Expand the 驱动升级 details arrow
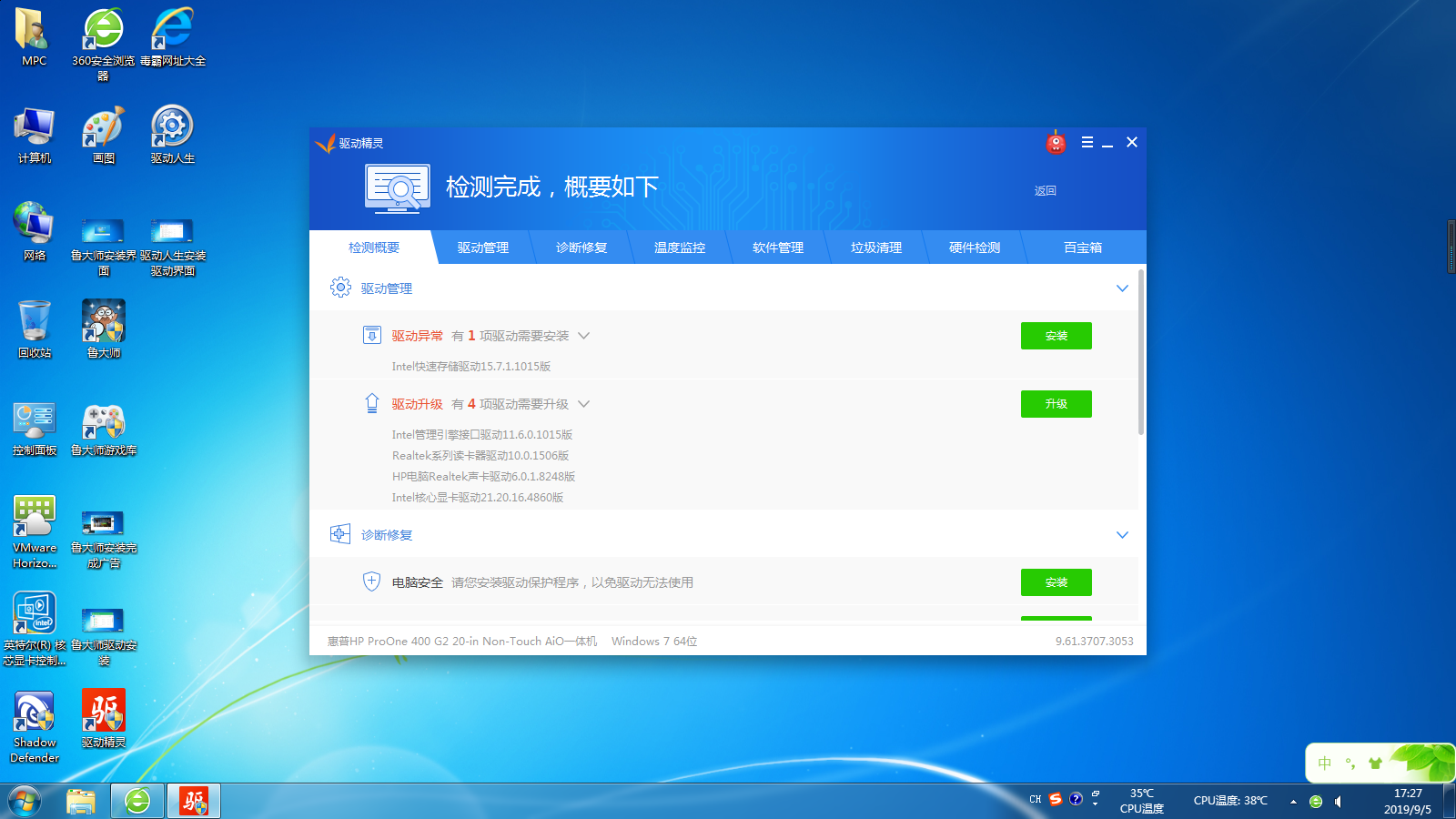Image resolution: width=1456 pixels, height=819 pixels. click(x=584, y=404)
